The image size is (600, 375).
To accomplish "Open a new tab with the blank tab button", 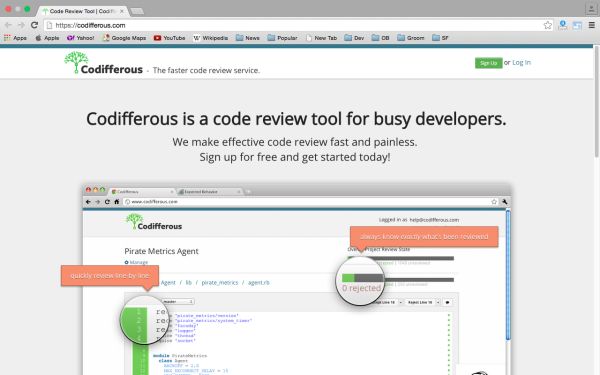I will 137,11.
